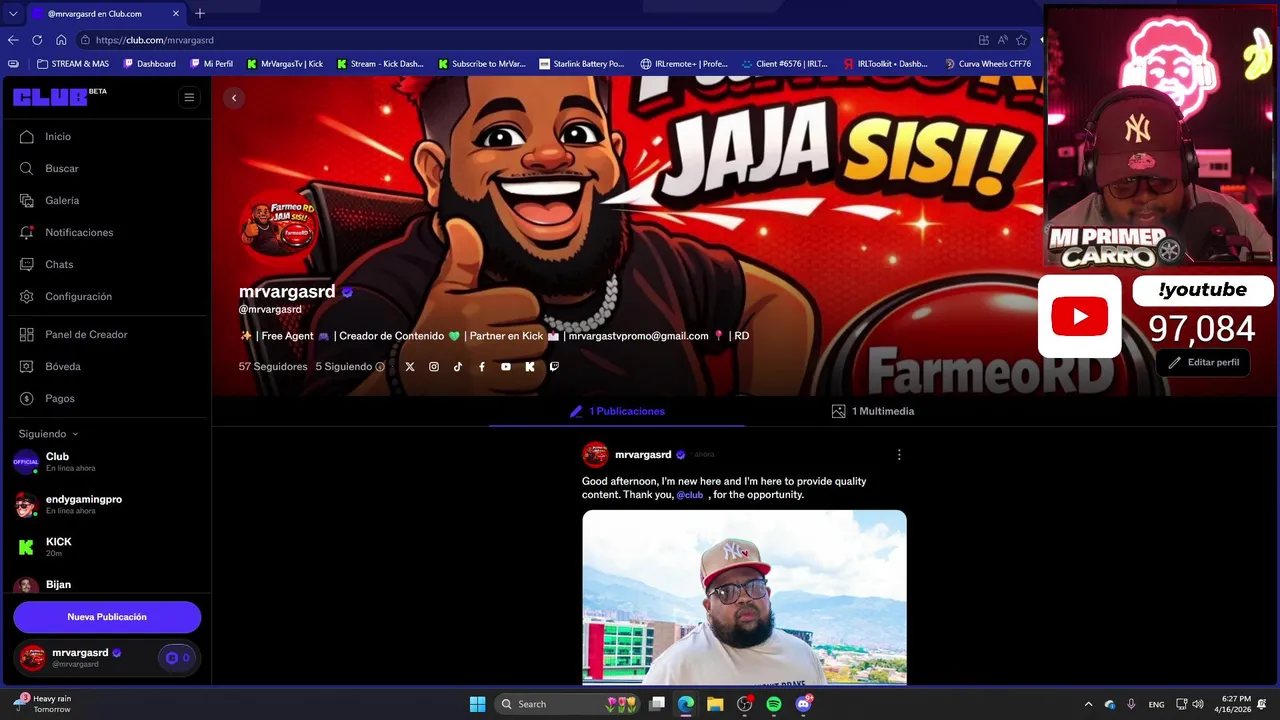Open the Mi Perfil bookmark

(x=211, y=64)
